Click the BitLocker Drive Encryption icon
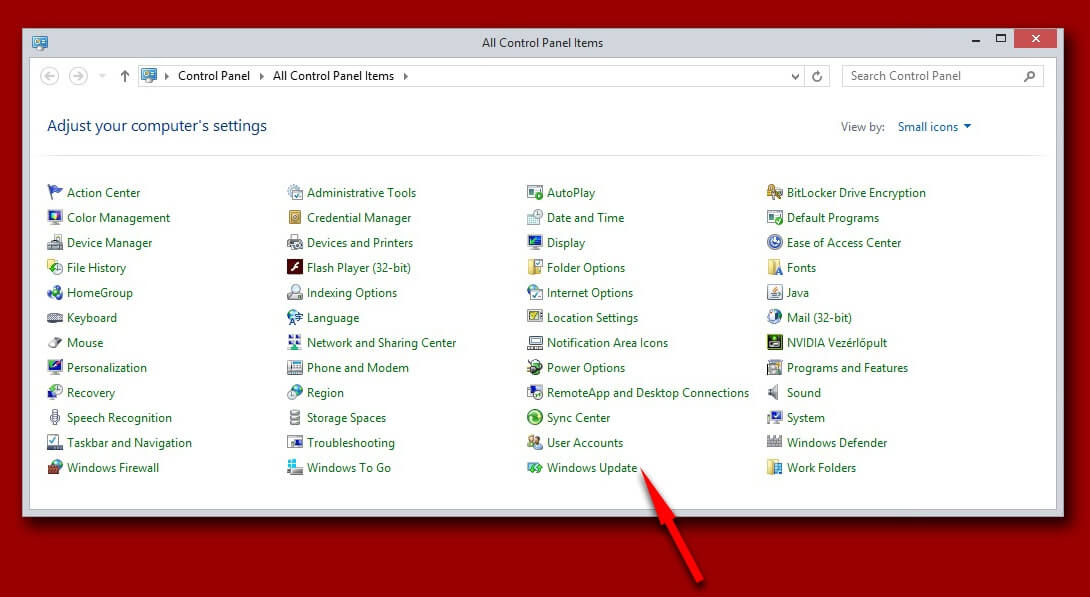This screenshot has height=597, width=1090. pyautogui.click(x=774, y=192)
